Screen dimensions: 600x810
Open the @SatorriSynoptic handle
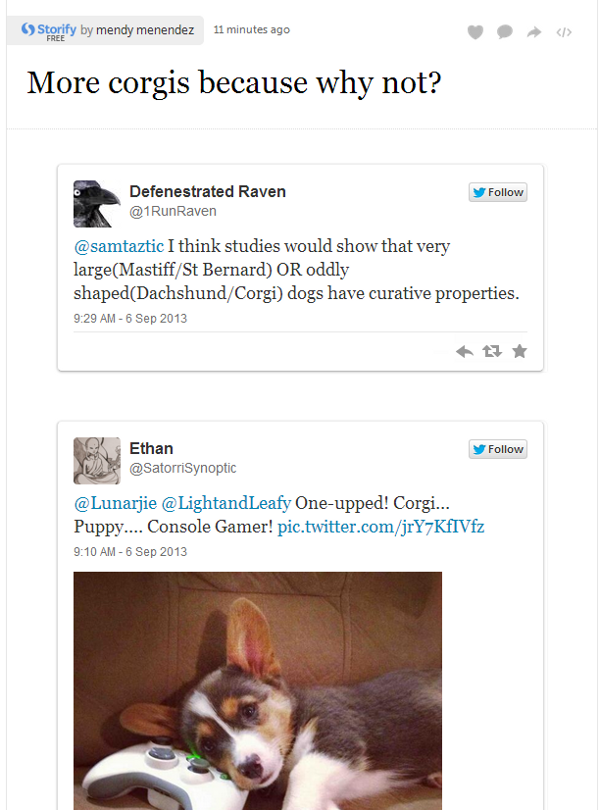[x=182, y=468]
